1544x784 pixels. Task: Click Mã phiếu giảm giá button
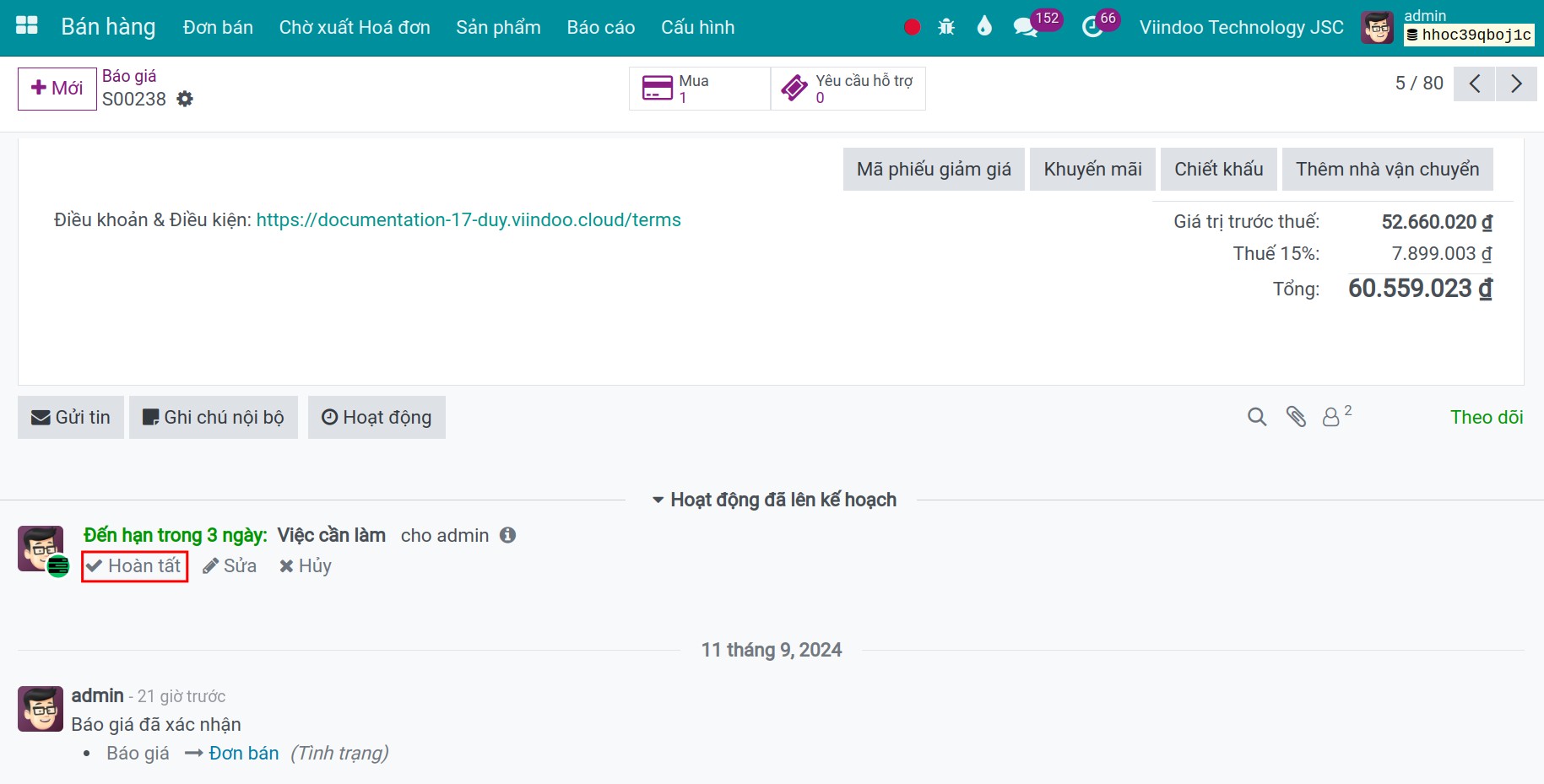tap(934, 169)
